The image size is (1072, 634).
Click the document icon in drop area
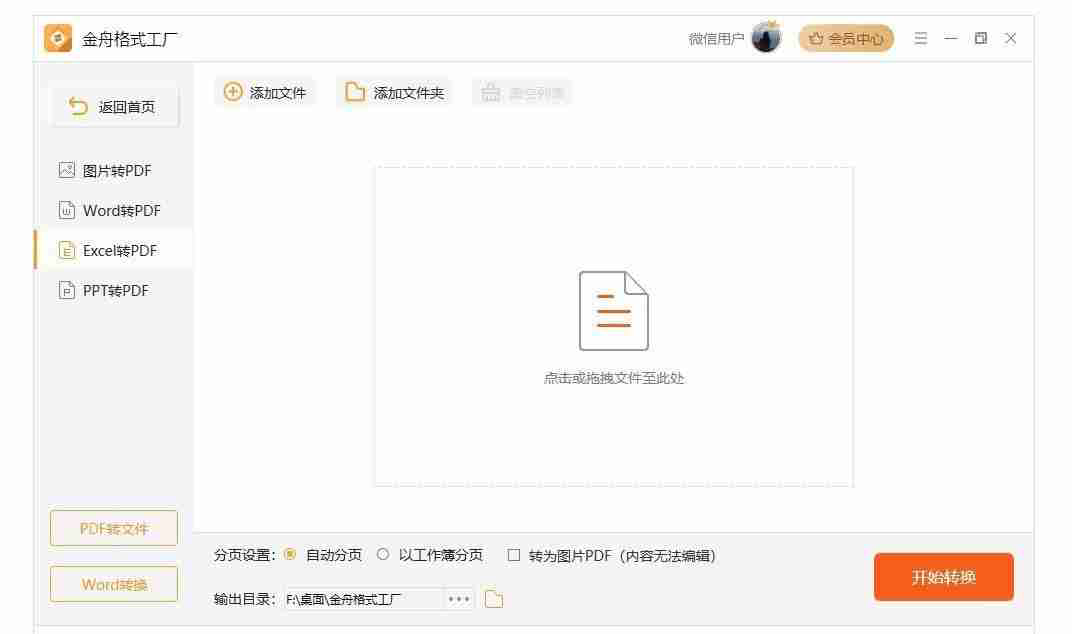pyautogui.click(x=614, y=311)
